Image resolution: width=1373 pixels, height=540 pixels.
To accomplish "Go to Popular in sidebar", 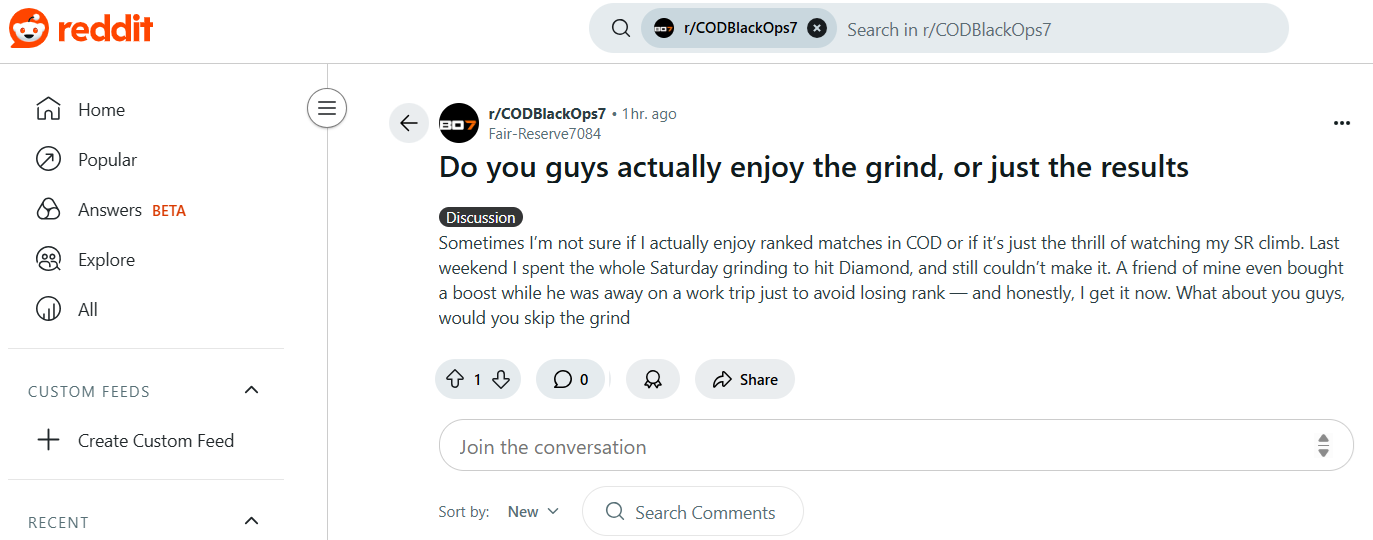I will click(107, 160).
